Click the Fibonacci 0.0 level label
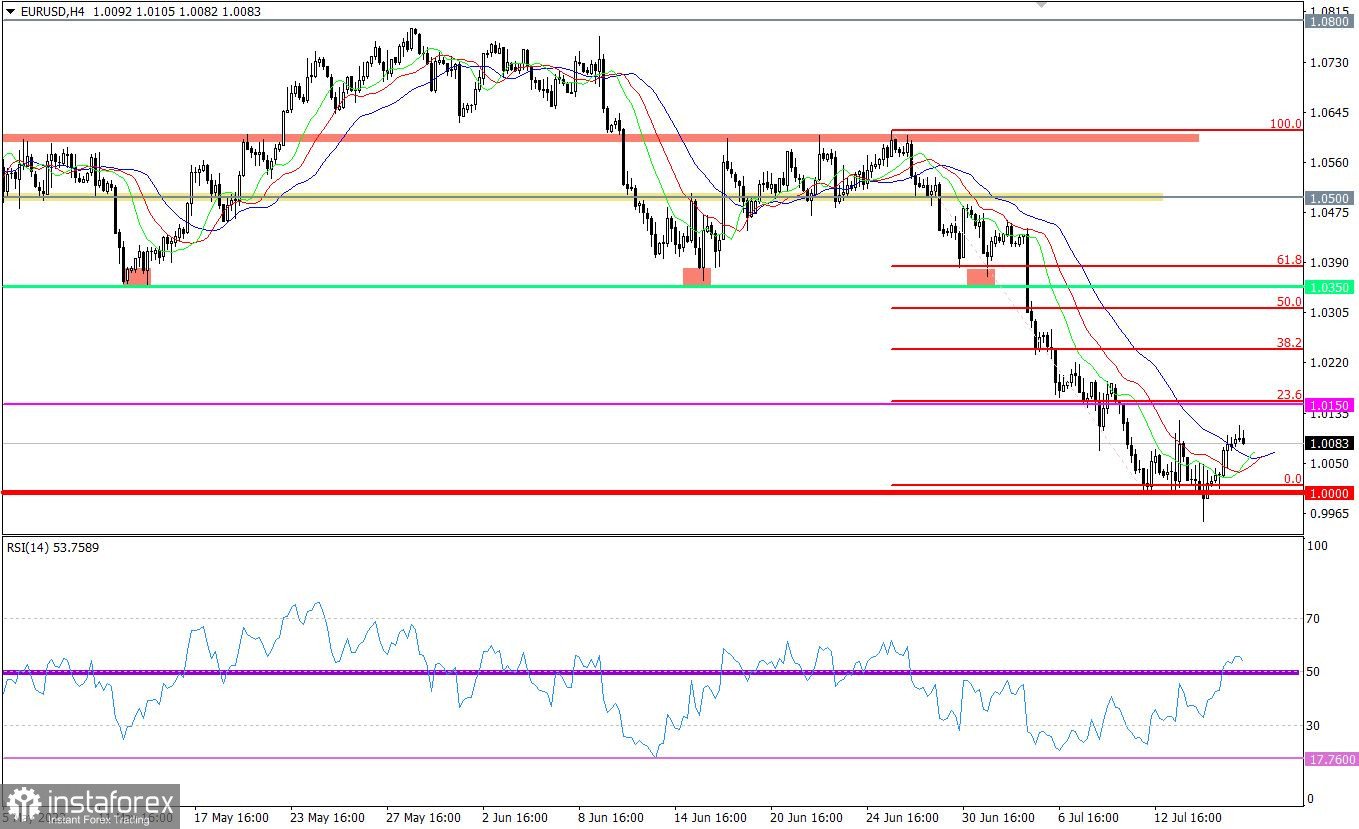Screen dimensions: 1359x829 point(1292,479)
